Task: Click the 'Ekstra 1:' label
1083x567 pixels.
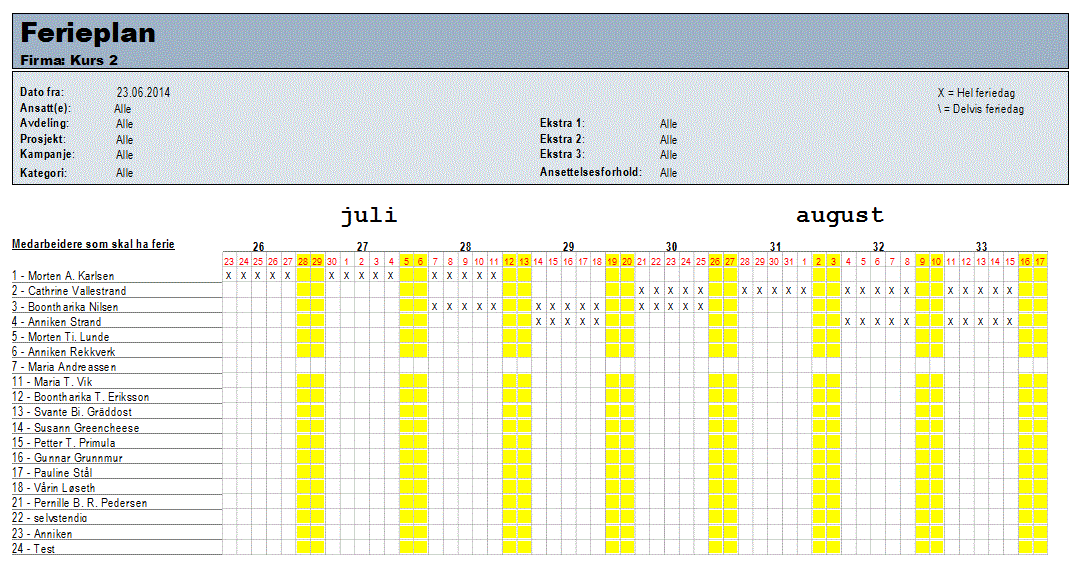Action: pyautogui.click(x=562, y=123)
